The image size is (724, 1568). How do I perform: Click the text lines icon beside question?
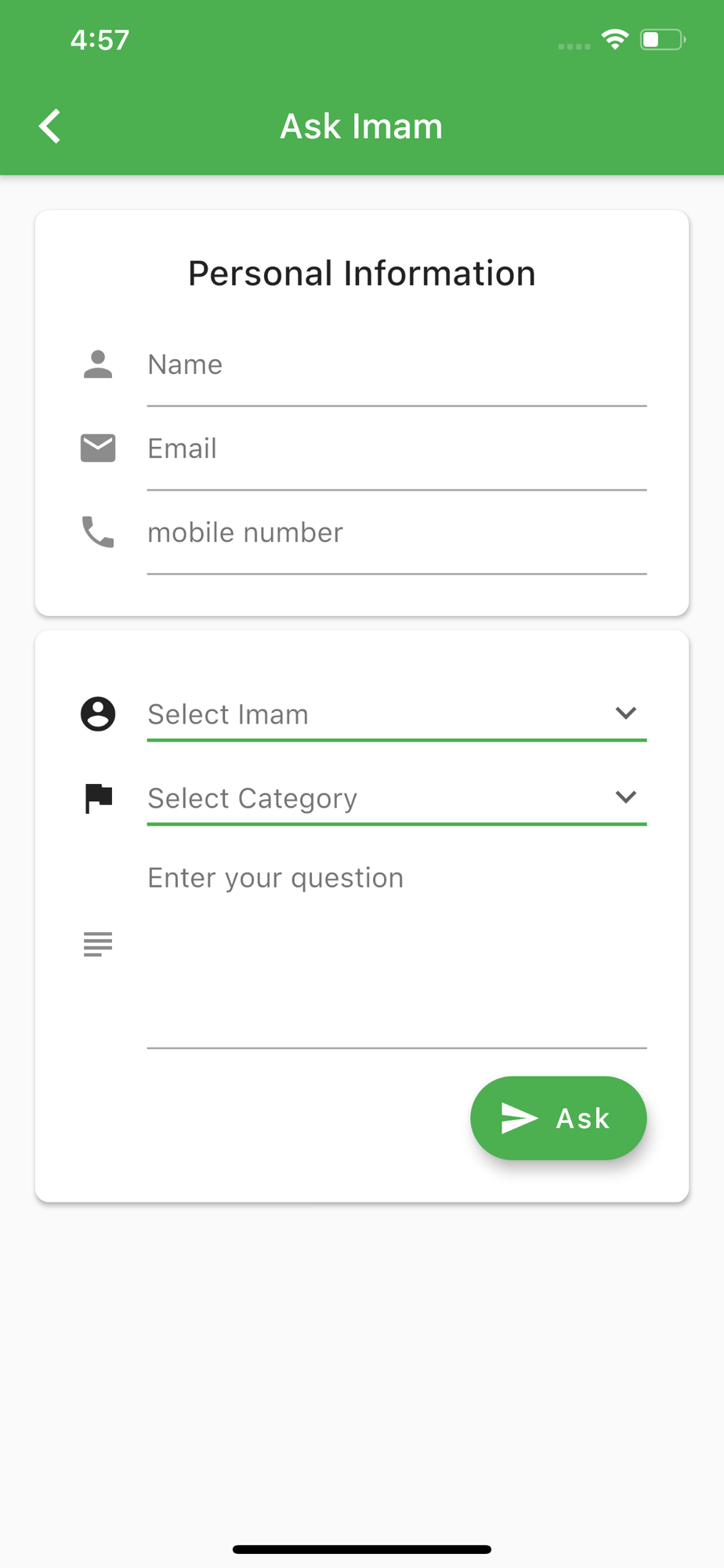98,945
